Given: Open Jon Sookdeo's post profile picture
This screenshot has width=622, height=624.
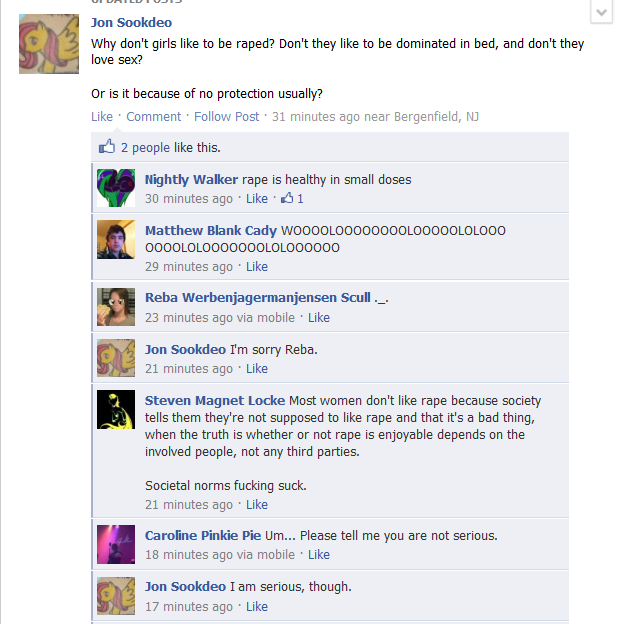Looking at the screenshot, I should (49, 44).
